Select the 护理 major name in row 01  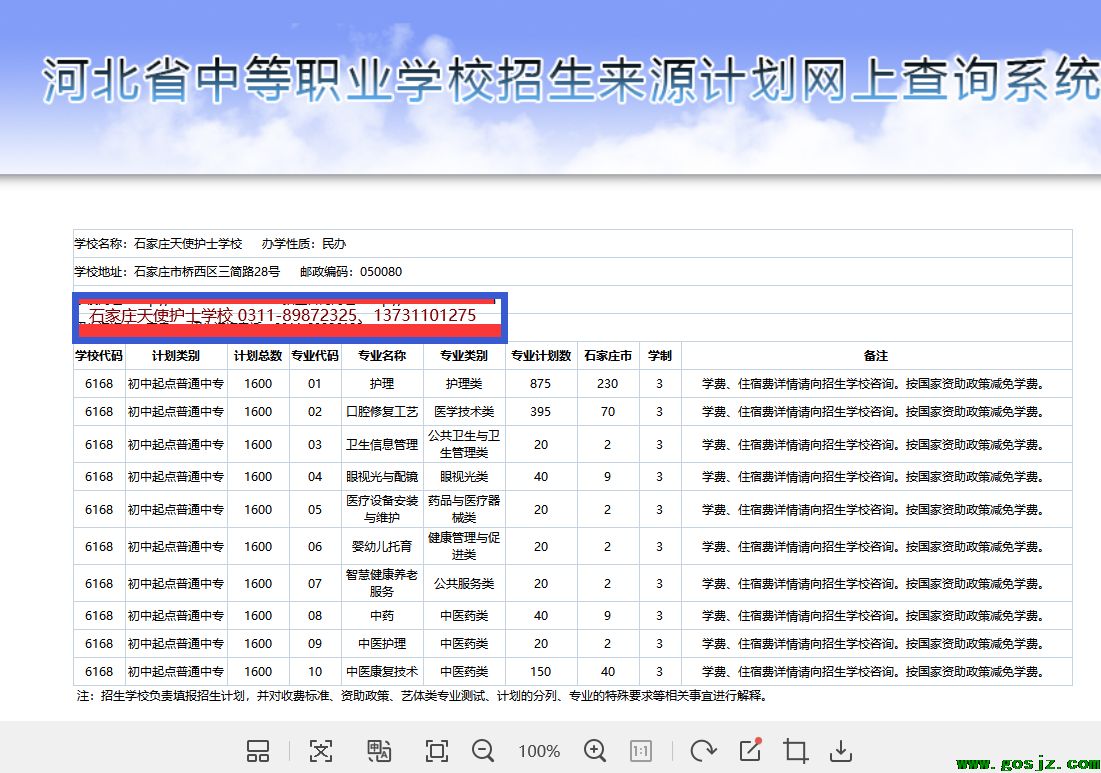coord(382,384)
